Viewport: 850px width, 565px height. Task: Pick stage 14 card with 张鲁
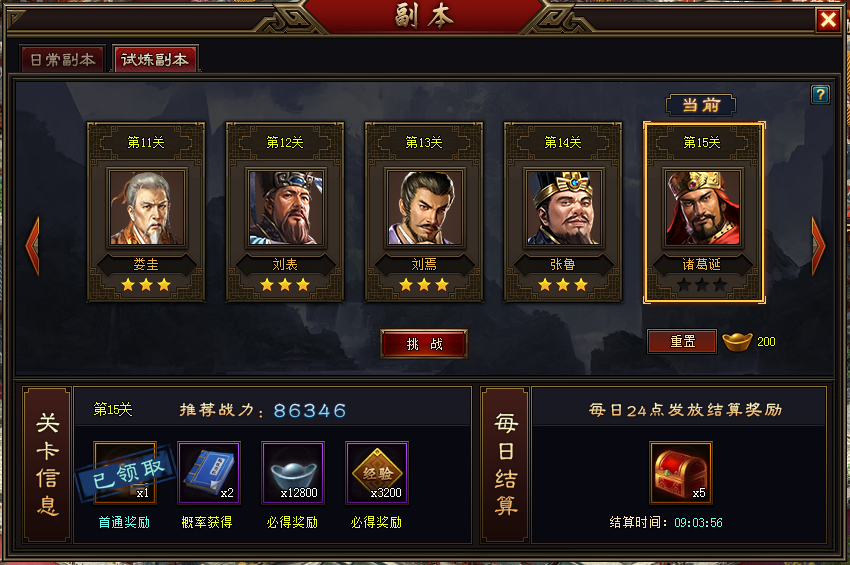tap(563, 212)
